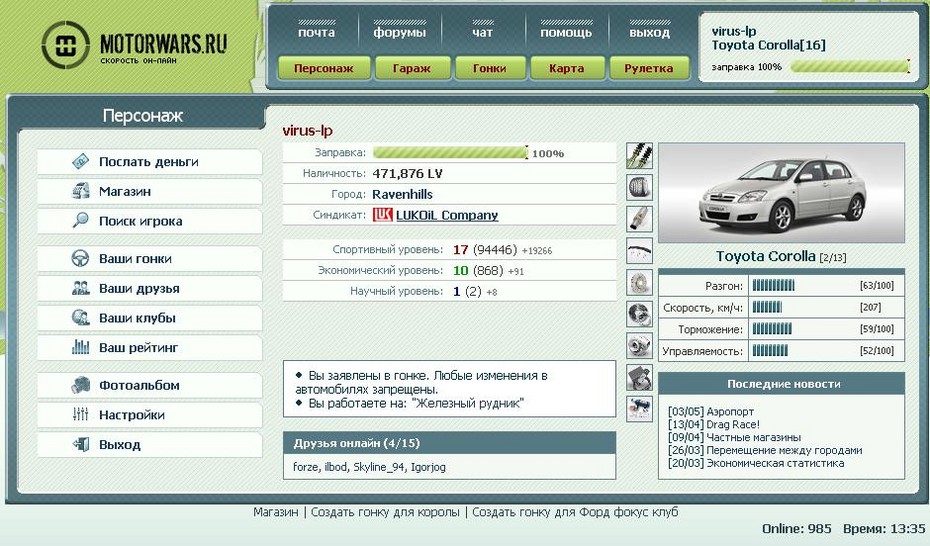
Task: Switch to the Рулетка tab
Action: coord(649,68)
